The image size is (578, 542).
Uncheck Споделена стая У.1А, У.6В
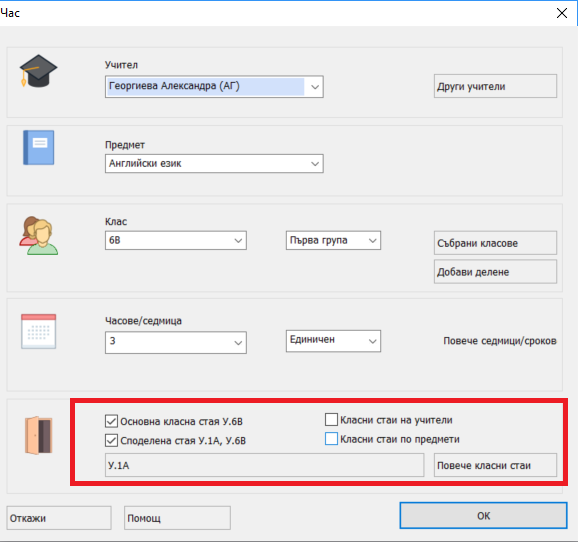coord(111,440)
